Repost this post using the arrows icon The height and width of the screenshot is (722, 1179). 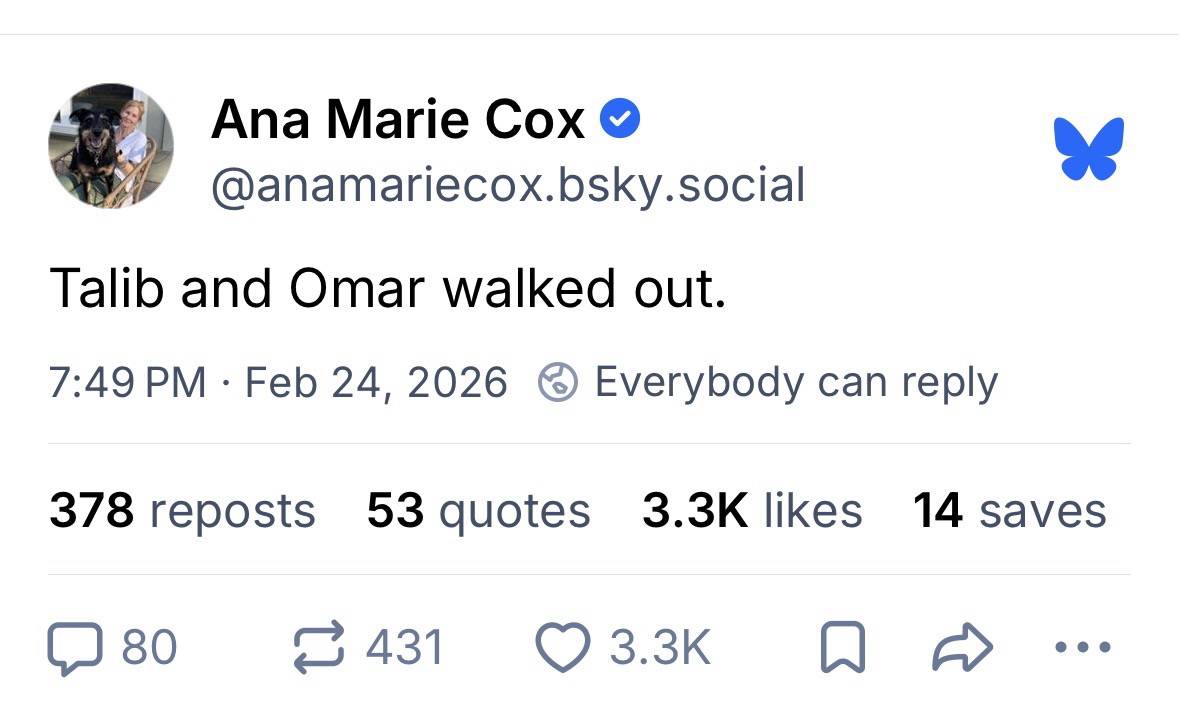pos(316,647)
